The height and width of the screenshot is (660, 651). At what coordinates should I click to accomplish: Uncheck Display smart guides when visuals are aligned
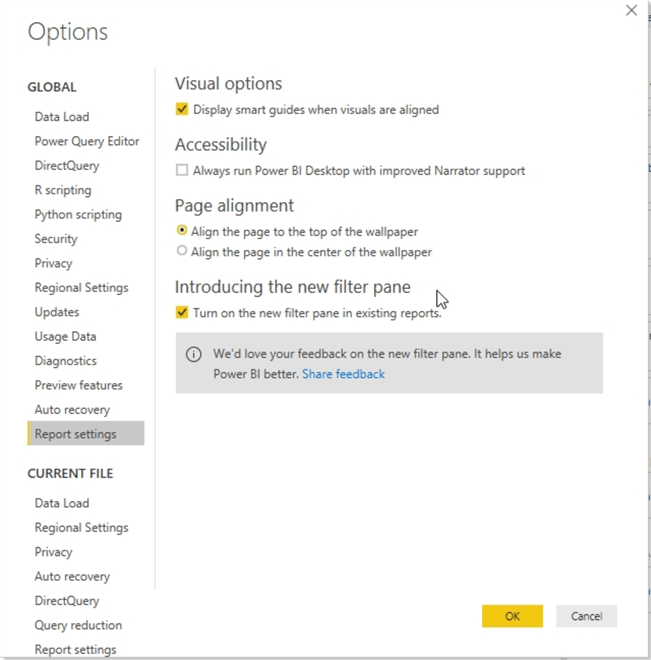tap(182, 109)
